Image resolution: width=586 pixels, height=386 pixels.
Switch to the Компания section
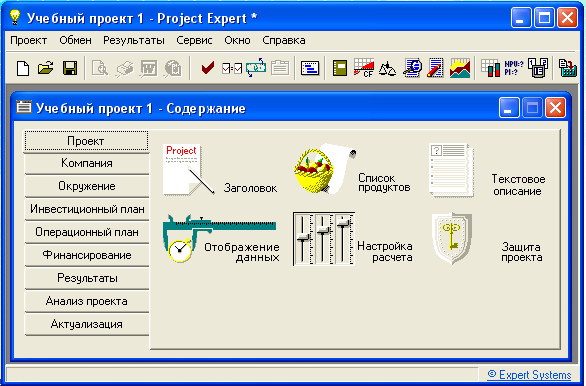(x=87, y=163)
